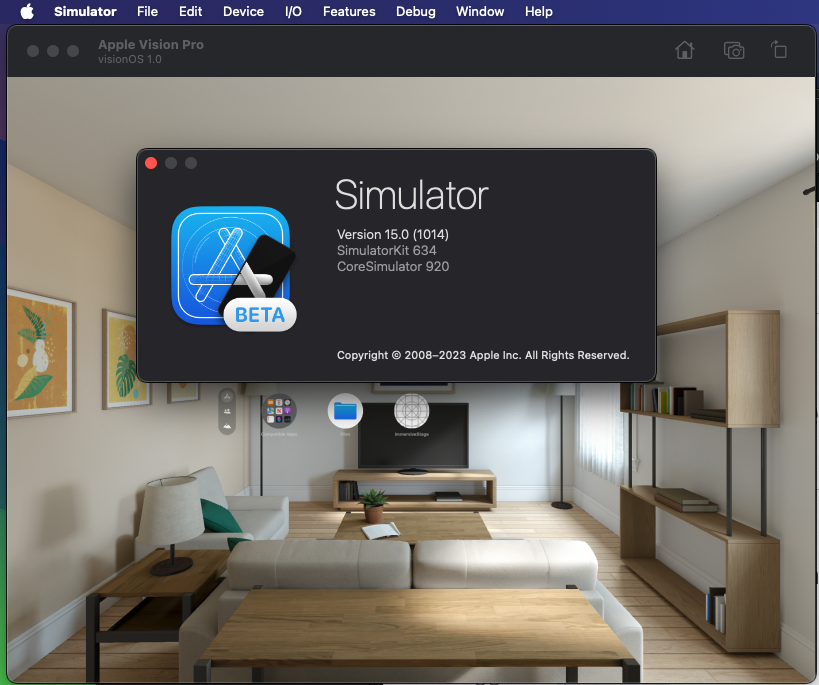Screen dimensions: 819x685
Task: Open the Compatible Apps folder
Action: (279, 411)
